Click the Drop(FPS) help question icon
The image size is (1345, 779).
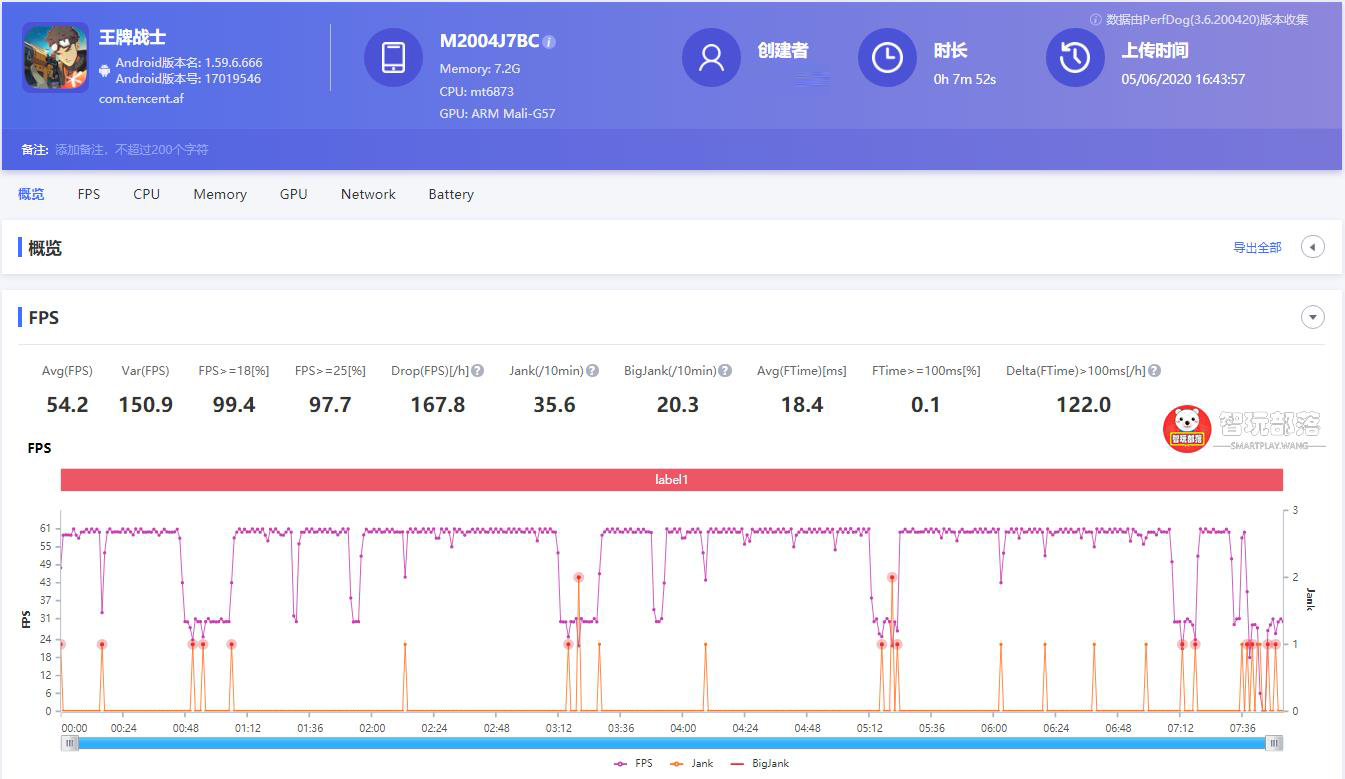478,371
